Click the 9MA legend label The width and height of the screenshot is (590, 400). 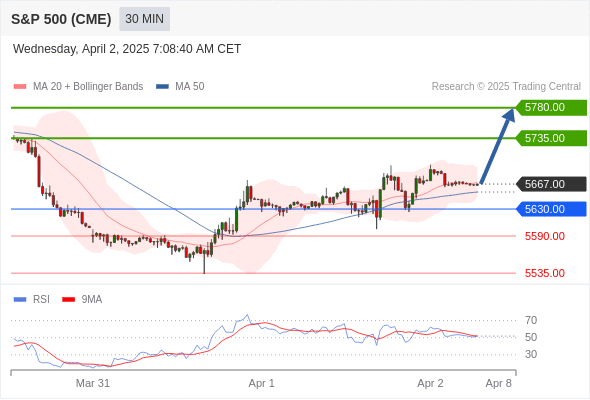[92, 300]
